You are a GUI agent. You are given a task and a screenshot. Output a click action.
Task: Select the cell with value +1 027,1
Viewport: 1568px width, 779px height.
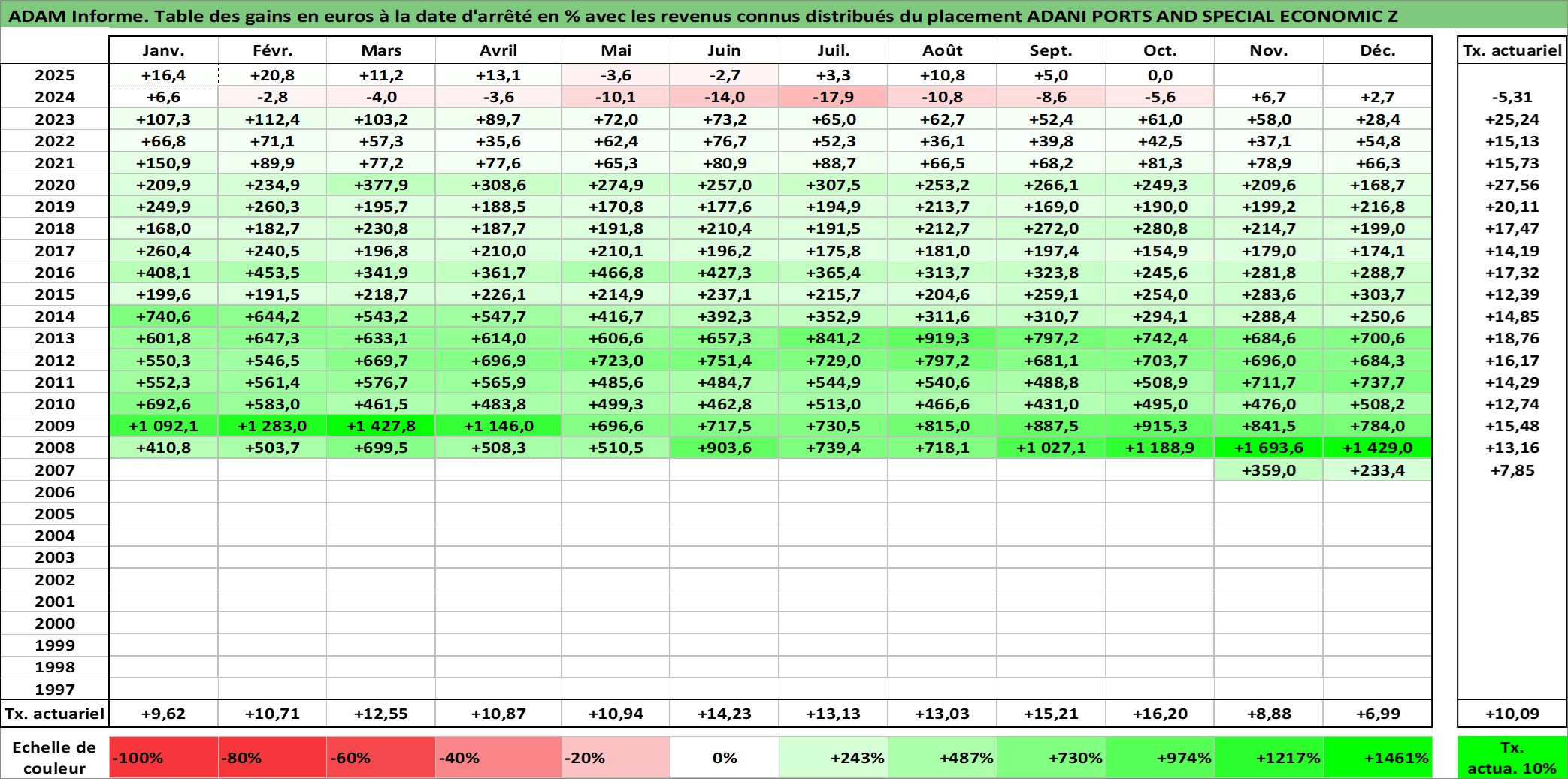pyautogui.click(x=1051, y=448)
